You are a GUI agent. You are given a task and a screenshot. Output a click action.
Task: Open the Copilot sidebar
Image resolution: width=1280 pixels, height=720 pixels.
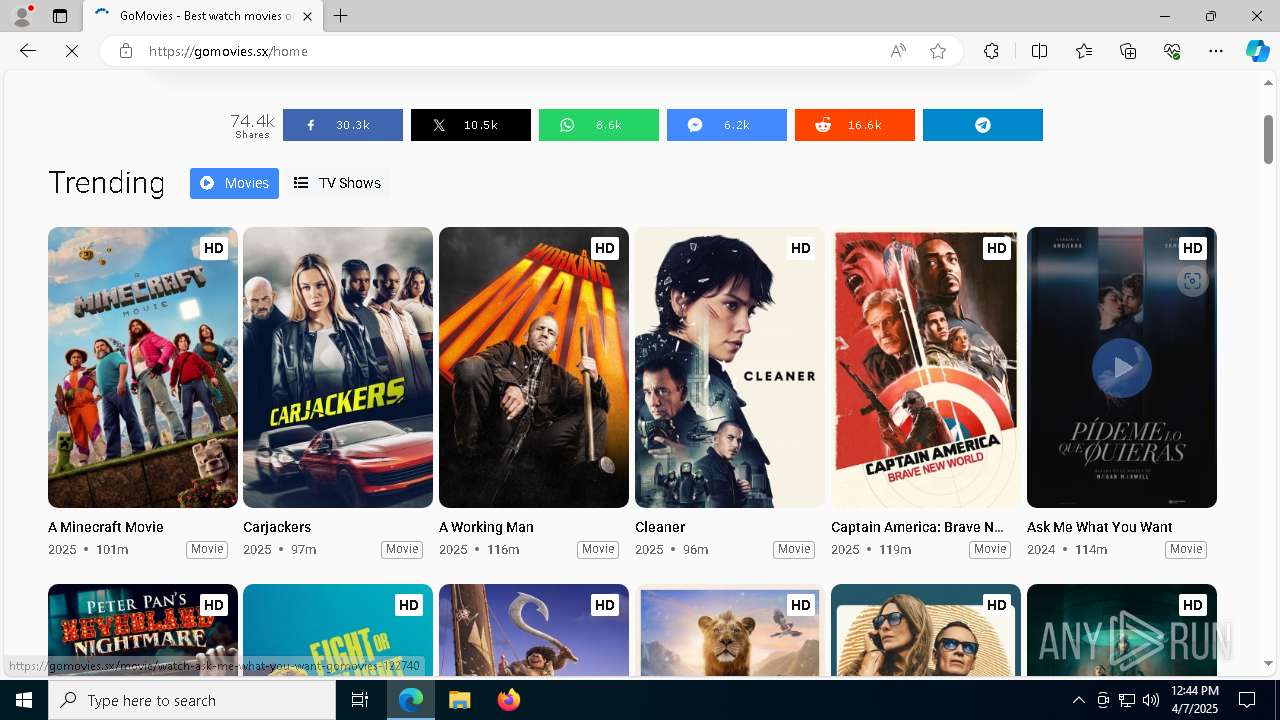1257,51
